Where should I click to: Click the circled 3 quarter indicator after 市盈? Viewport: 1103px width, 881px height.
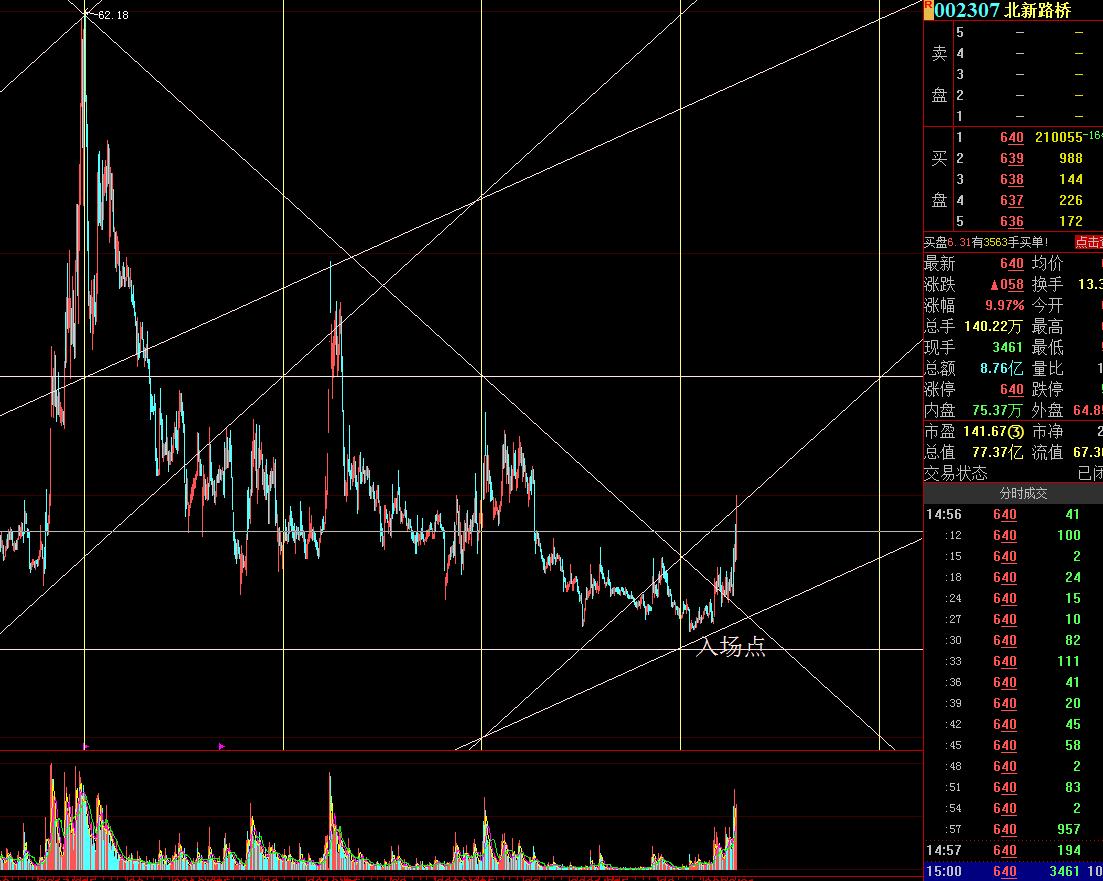pyautogui.click(x=1016, y=431)
